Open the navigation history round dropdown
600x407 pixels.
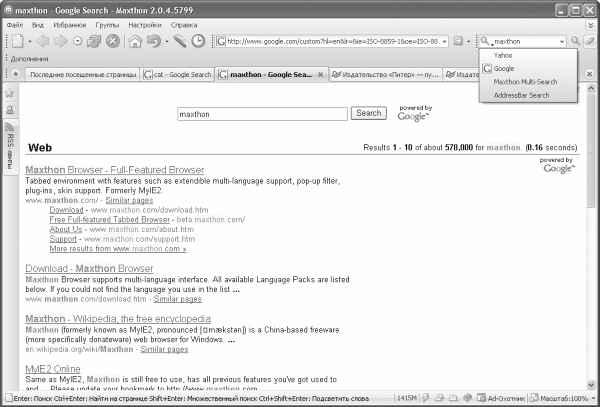[x=78, y=41]
